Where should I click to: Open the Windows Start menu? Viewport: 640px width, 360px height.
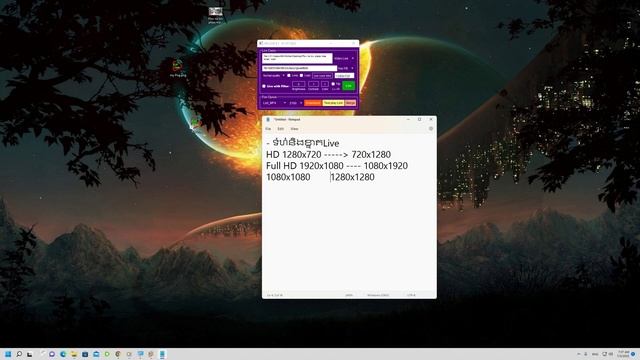pyautogui.click(x=8, y=354)
